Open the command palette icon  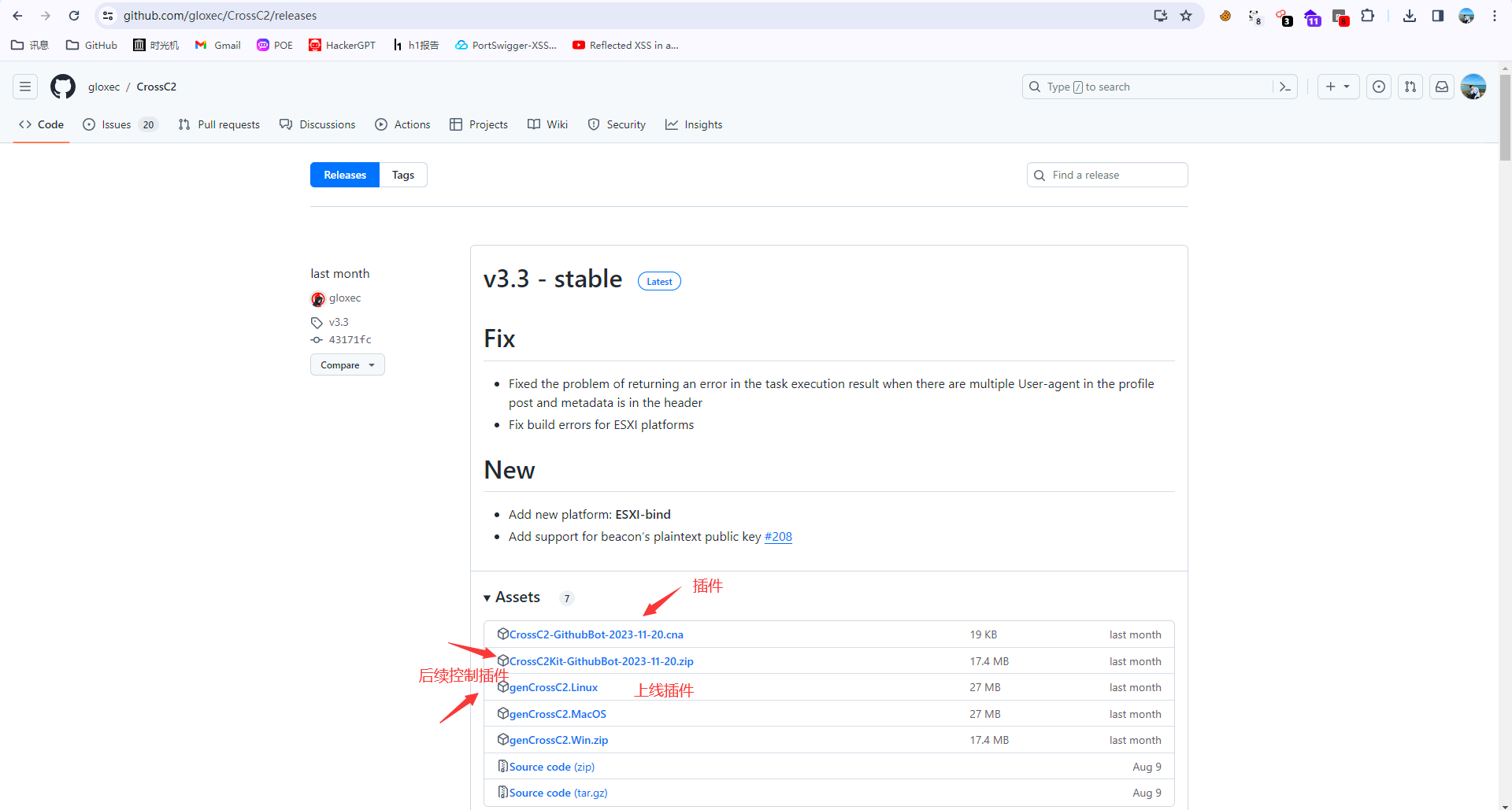pyautogui.click(x=1285, y=87)
